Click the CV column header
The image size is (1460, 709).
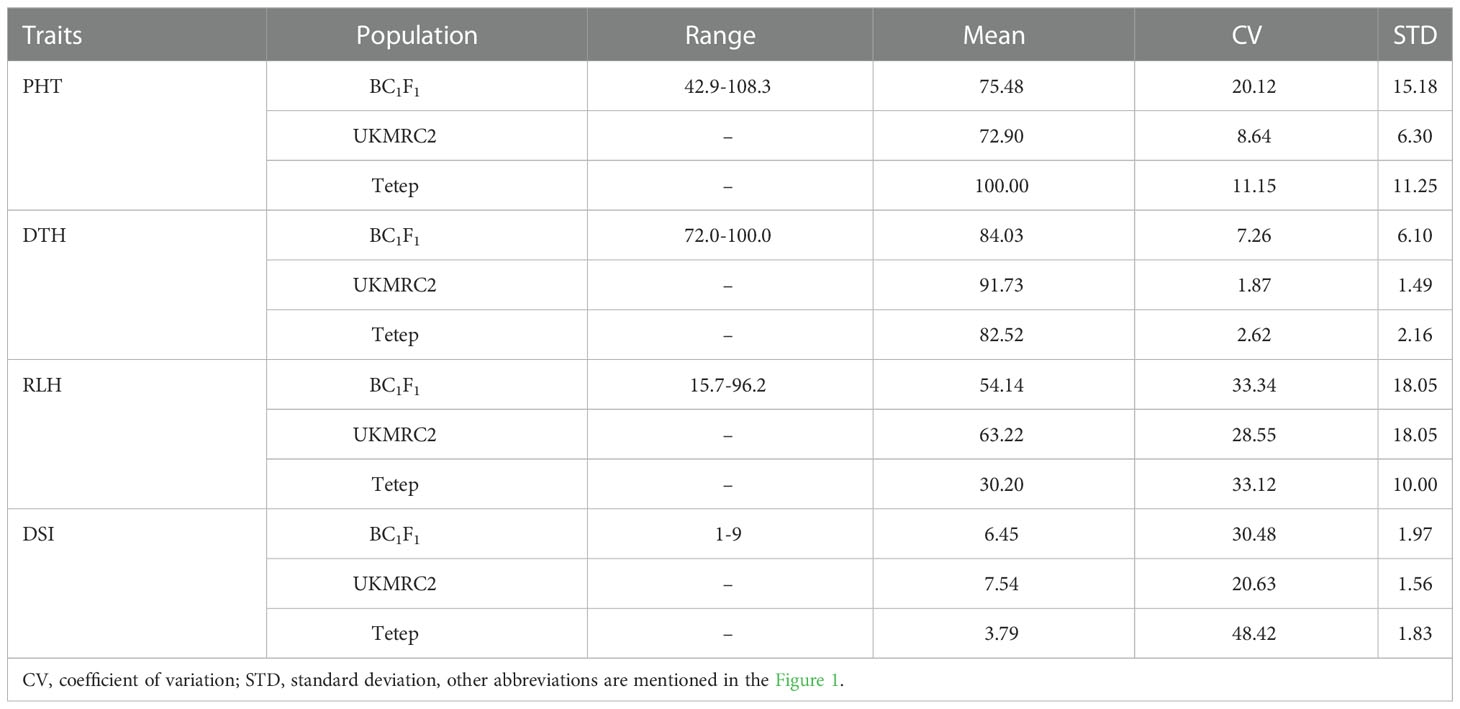click(x=1247, y=36)
